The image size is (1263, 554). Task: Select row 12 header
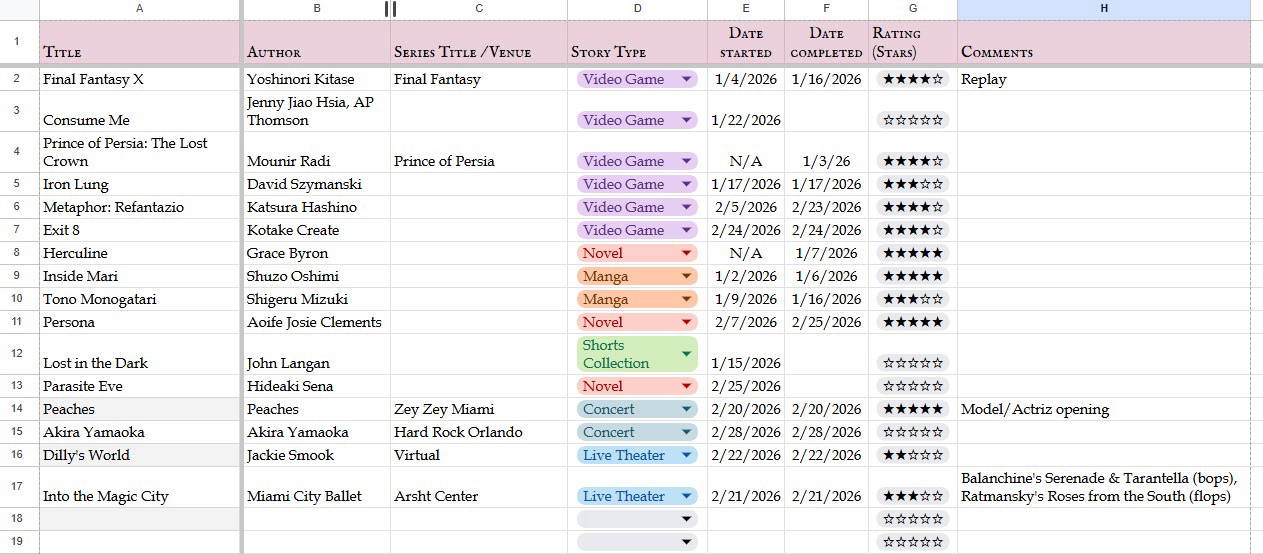(19, 353)
